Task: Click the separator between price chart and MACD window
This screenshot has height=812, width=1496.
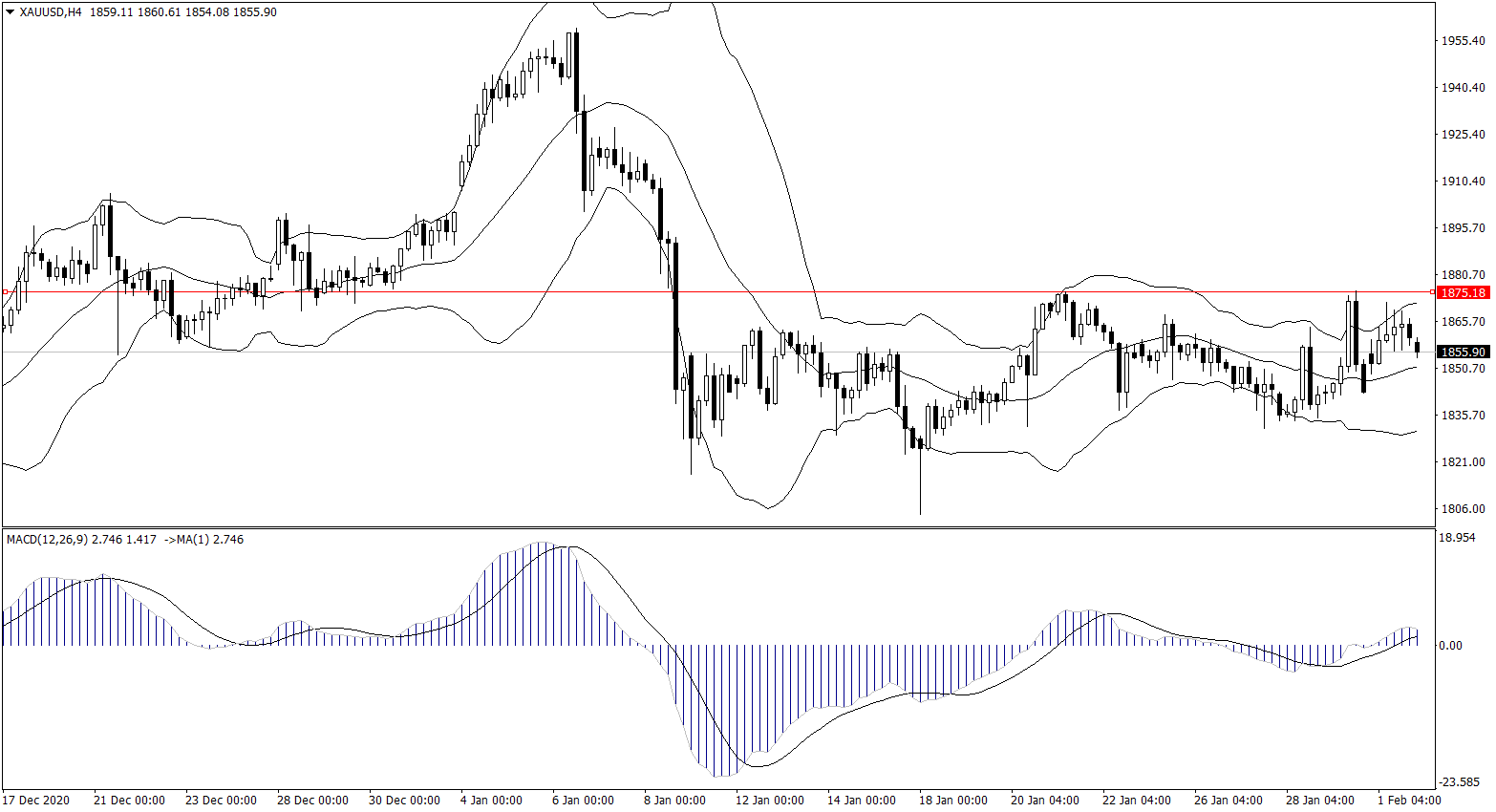Action: click(x=716, y=527)
